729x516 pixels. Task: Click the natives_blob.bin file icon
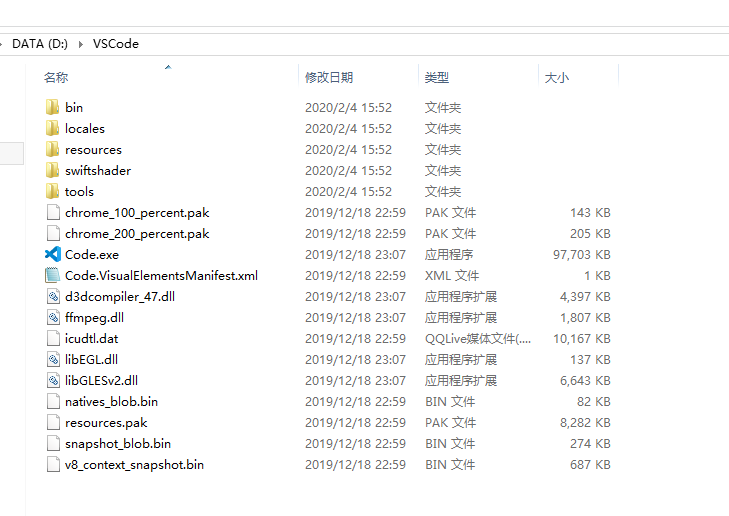[x=53, y=401]
